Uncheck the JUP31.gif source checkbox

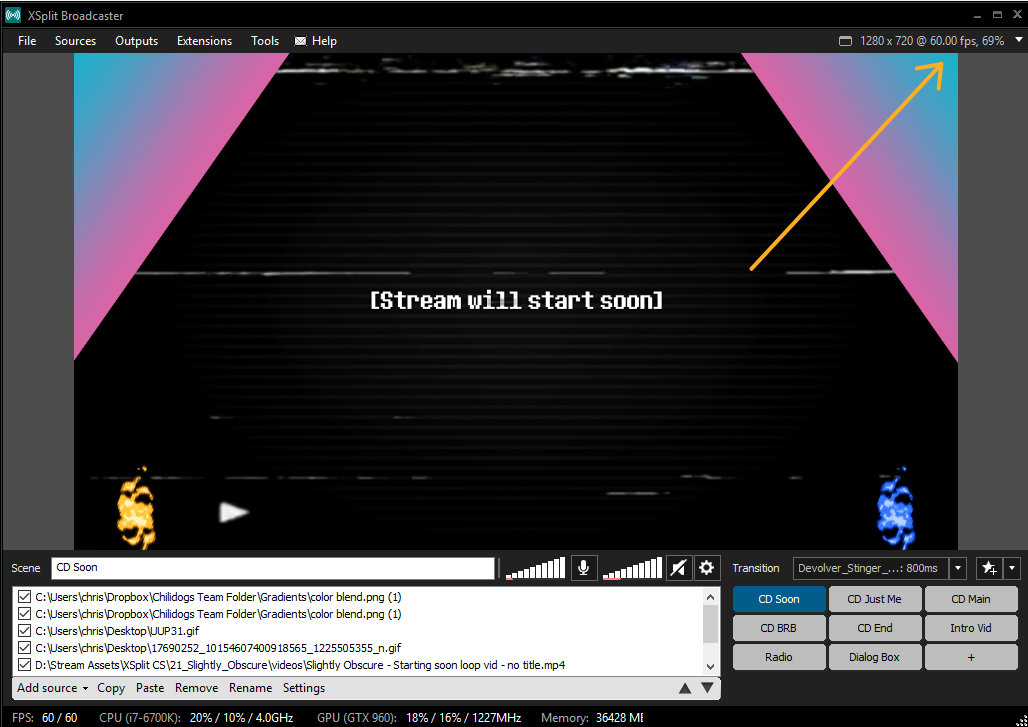tap(25, 631)
